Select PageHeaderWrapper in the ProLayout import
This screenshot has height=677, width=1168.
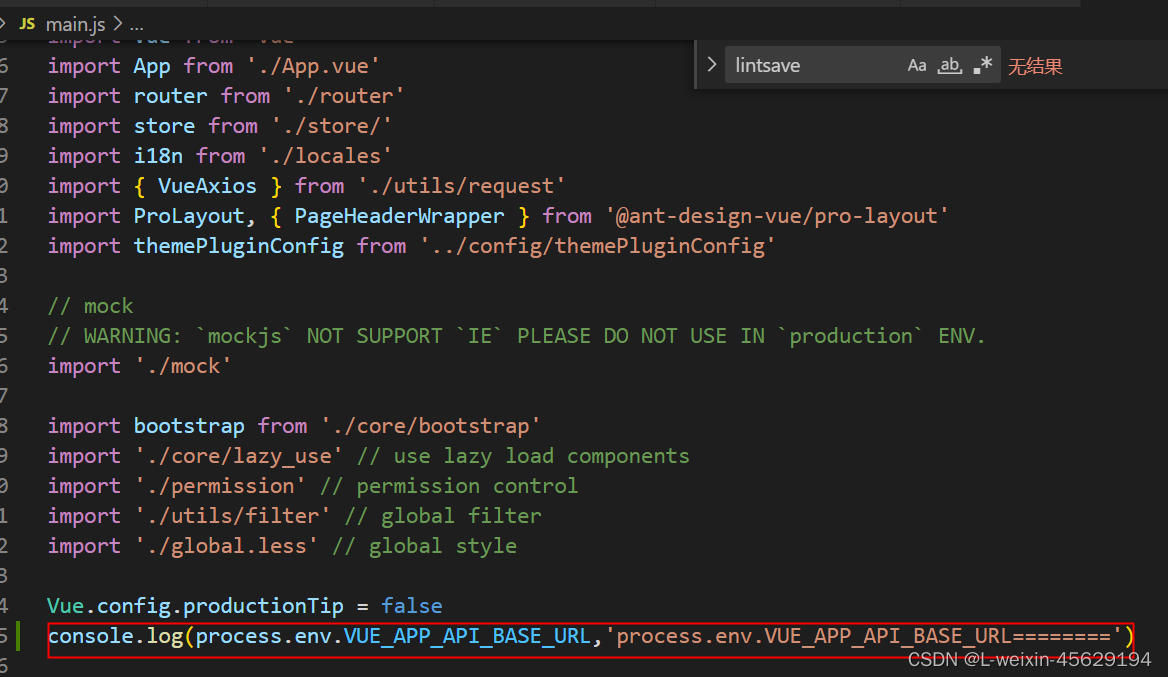tap(399, 215)
